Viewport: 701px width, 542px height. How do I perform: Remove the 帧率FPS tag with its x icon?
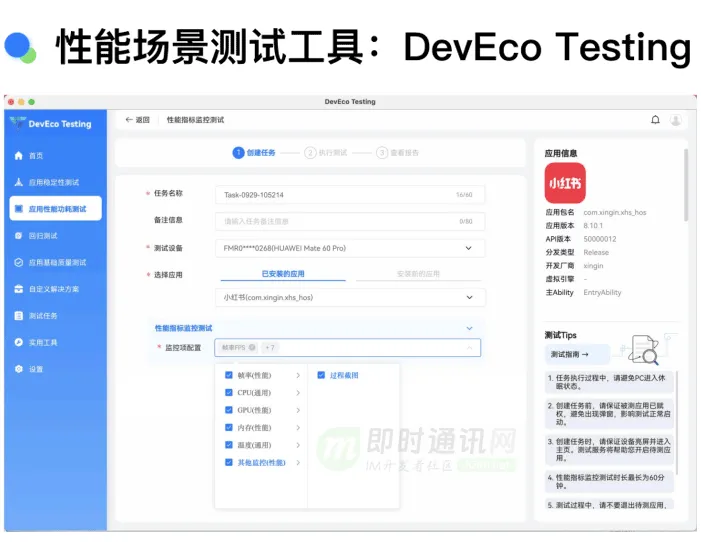click(x=252, y=347)
